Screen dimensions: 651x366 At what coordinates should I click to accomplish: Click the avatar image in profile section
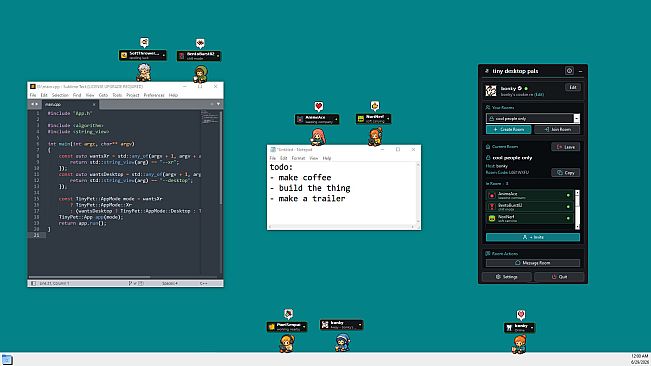point(491,90)
